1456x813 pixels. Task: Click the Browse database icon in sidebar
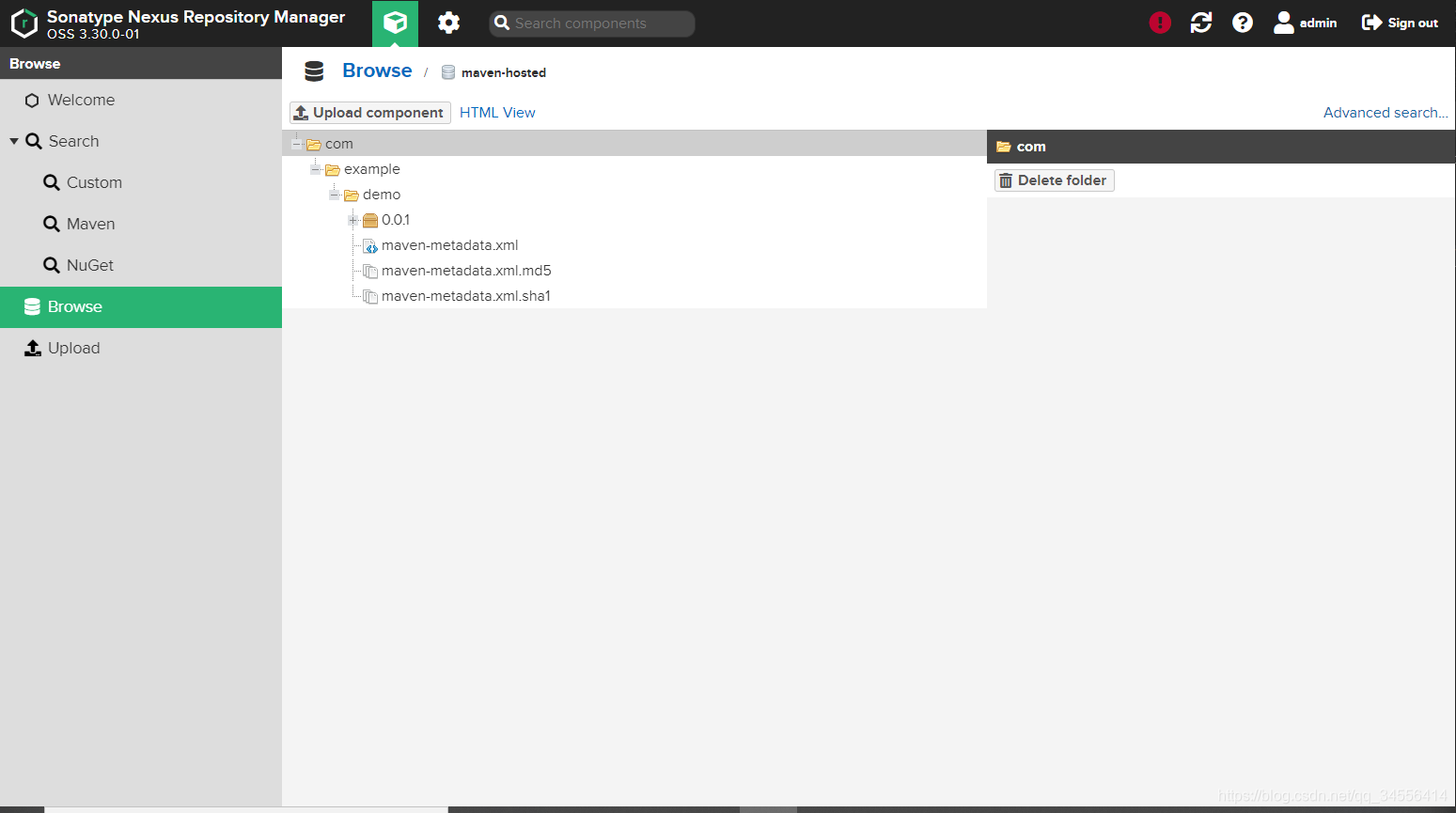(x=32, y=306)
